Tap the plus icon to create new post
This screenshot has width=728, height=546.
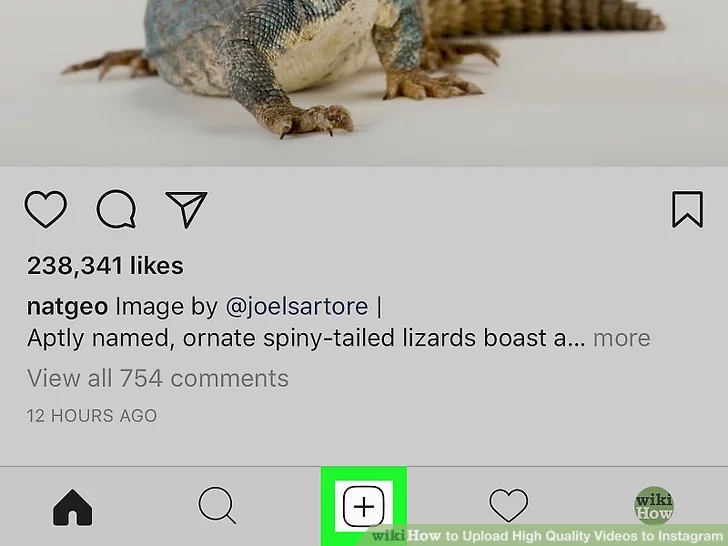click(x=364, y=506)
